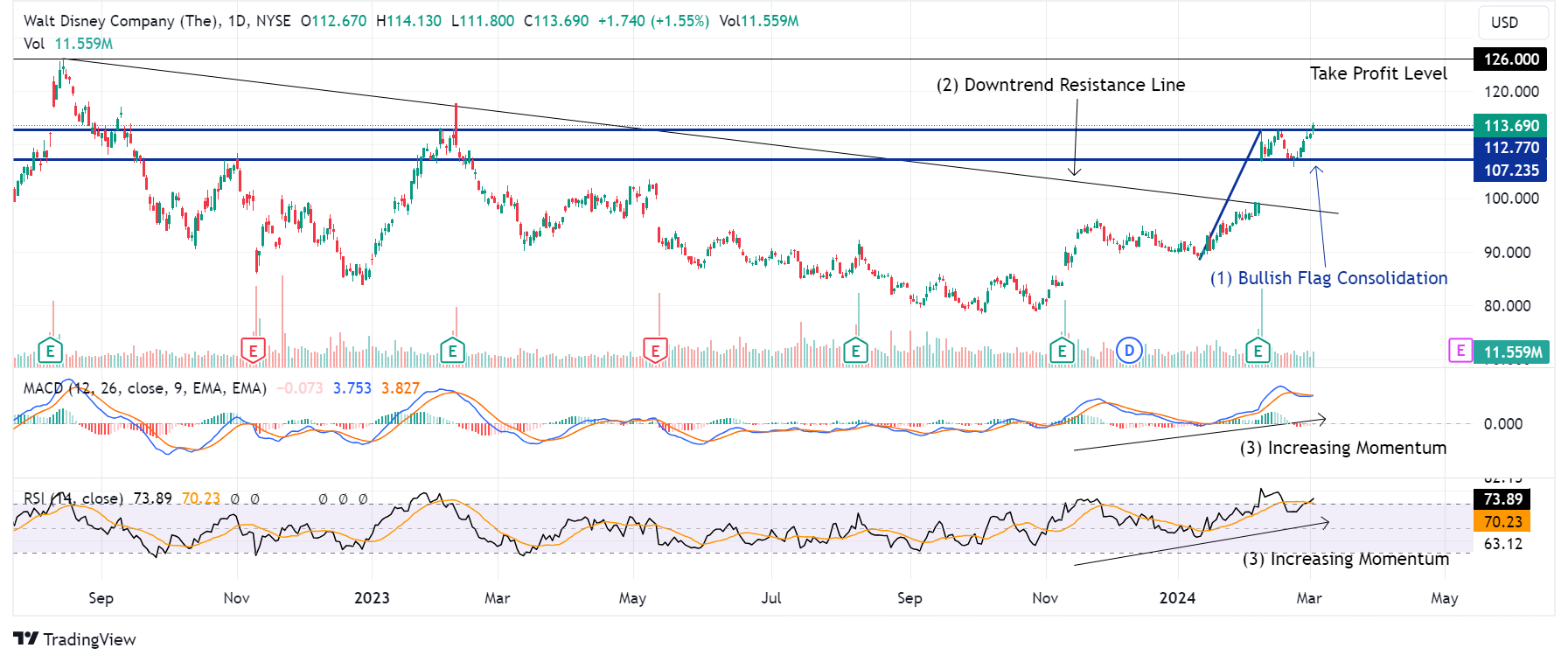Click the blue D dividend marker
Viewport: 1568px width, 662px height.
pyautogui.click(x=1130, y=351)
